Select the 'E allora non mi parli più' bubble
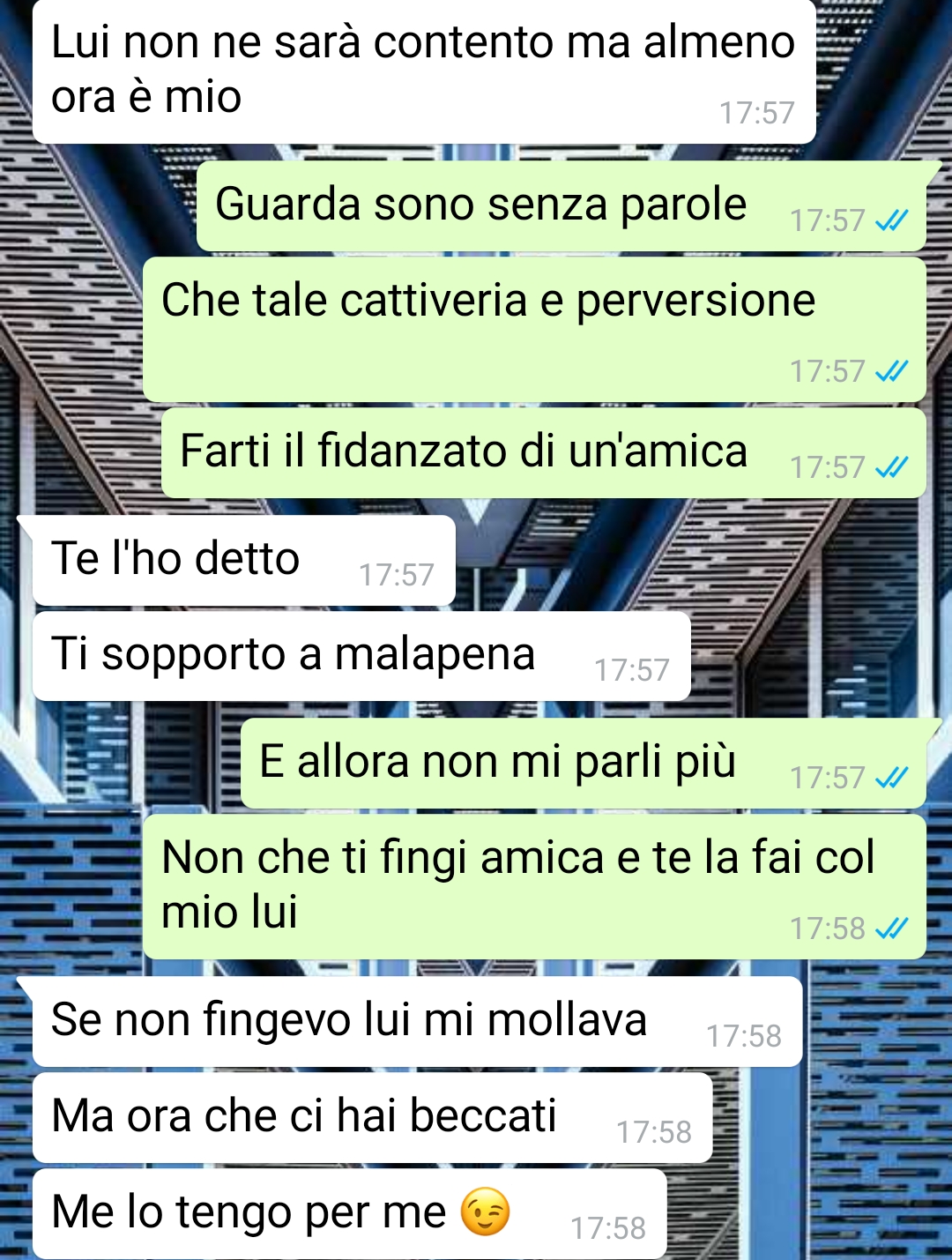This screenshot has height=1260, width=952. [x=584, y=763]
